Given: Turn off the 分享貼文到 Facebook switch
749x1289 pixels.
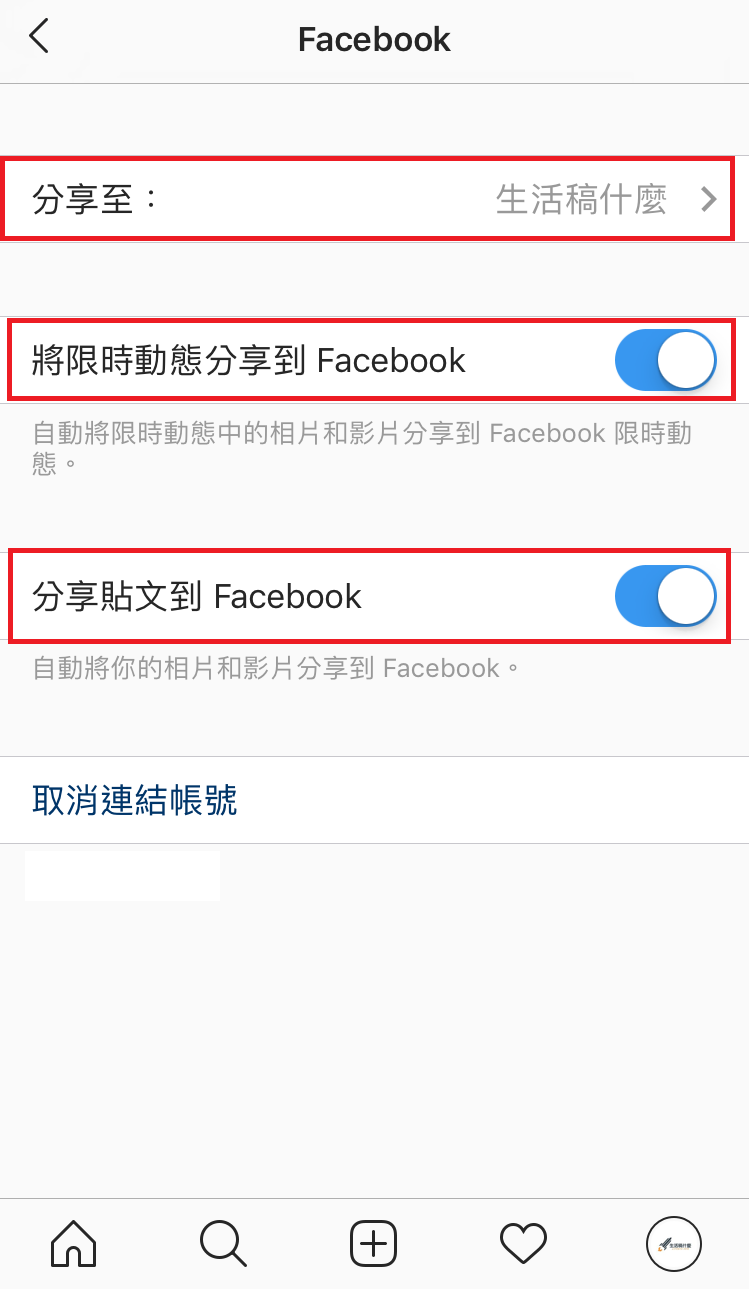Looking at the screenshot, I should pyautogui.click(x=665, y=596).
